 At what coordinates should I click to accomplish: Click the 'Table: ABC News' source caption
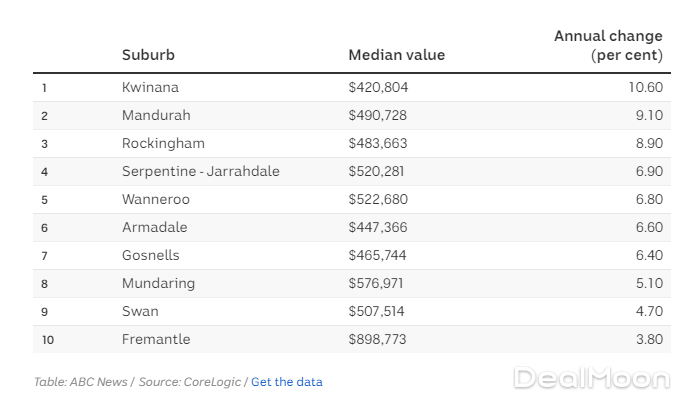pos(80,382)
